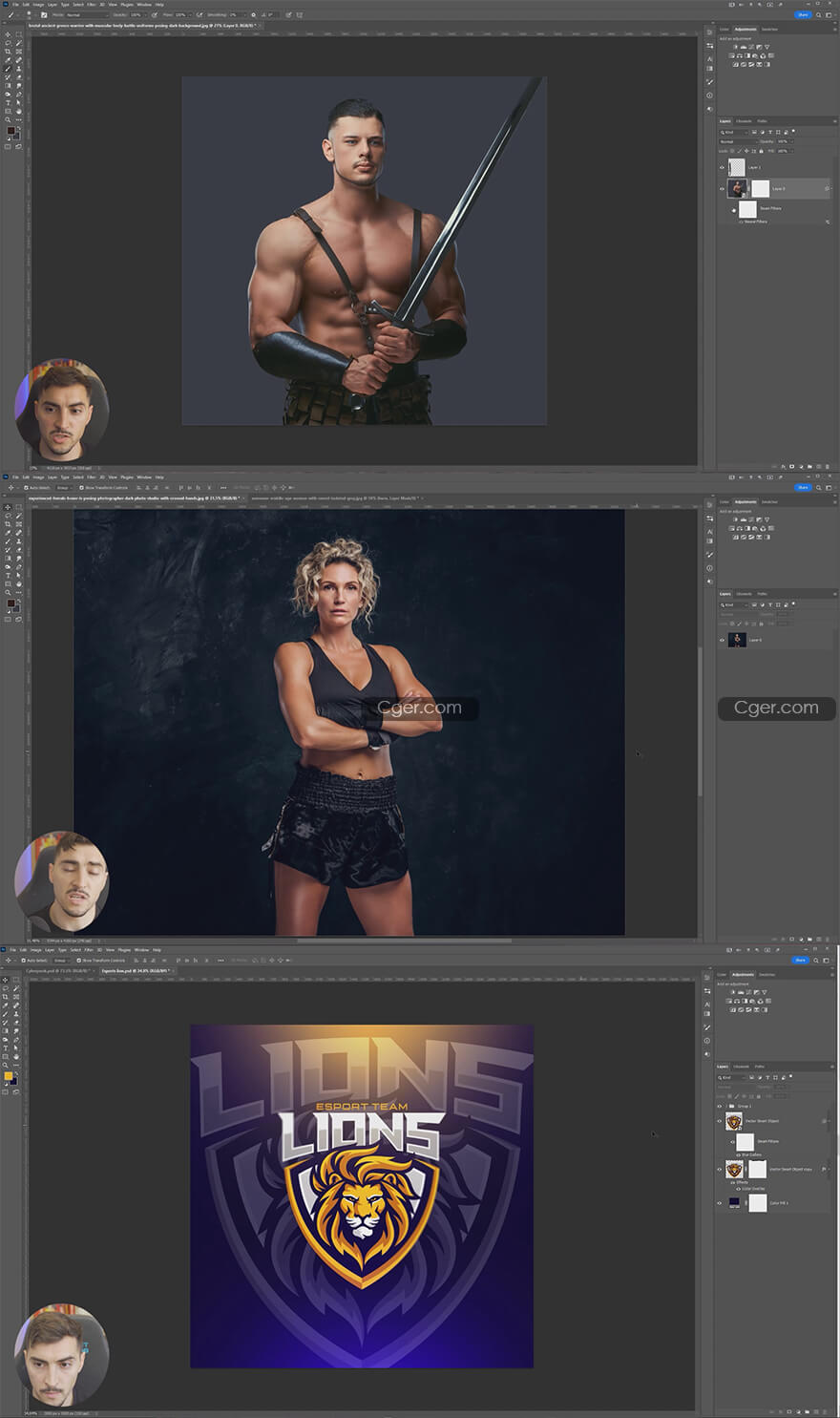The image size is (840, 1418).
Task: Toggle Group 1 visibility in the Lions logo window
Action: [x=720, y=1106]
